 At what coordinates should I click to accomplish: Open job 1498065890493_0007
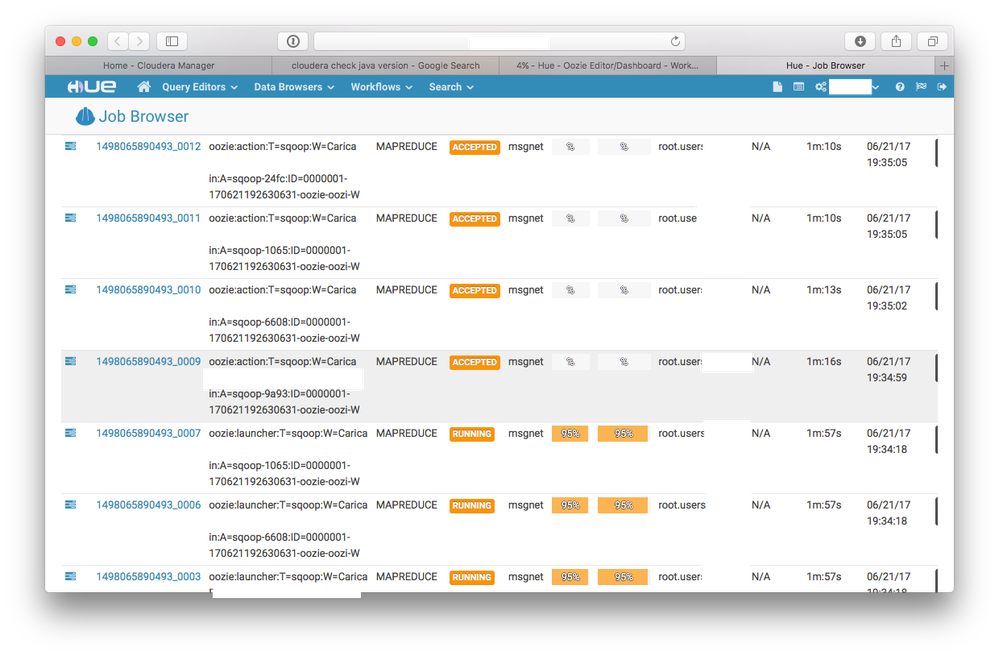coord(148,433)
